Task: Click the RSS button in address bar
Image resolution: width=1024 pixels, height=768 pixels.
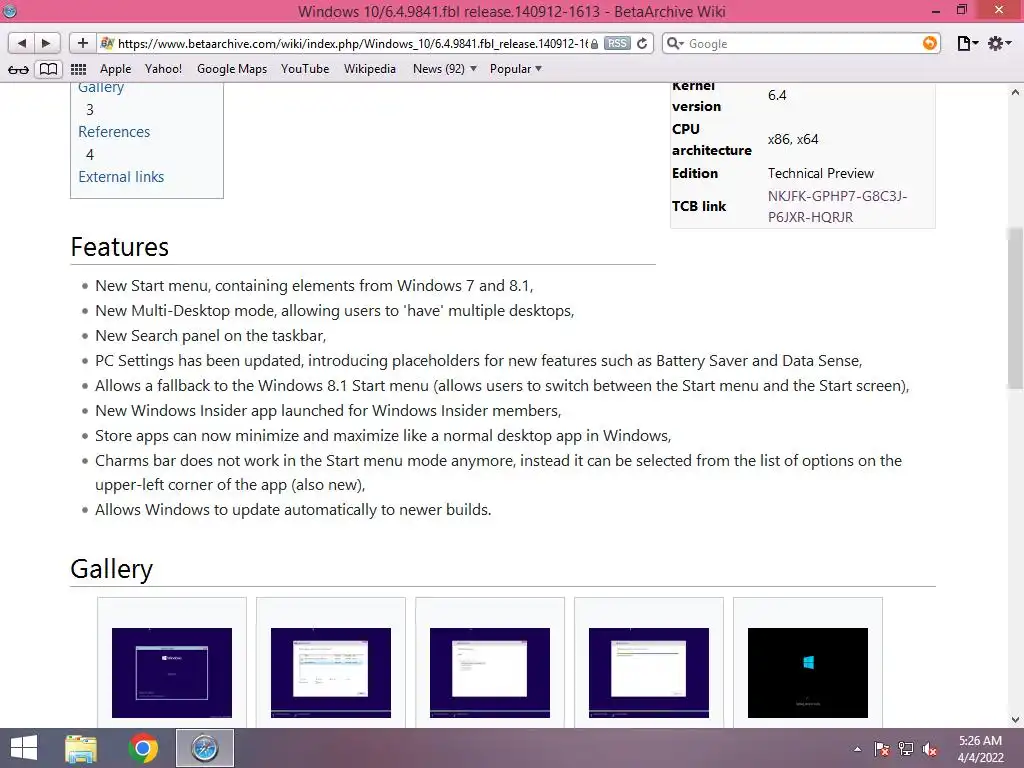Action: coord(616,43)
